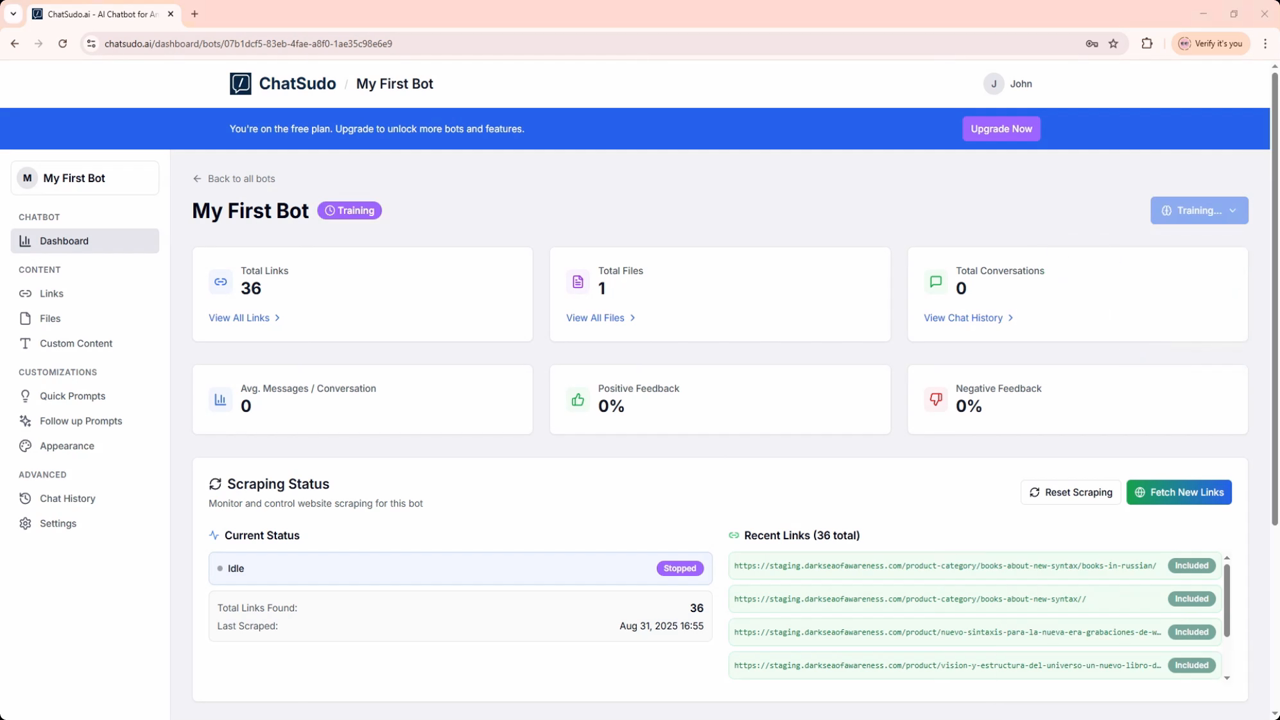Image resolution: width=1280 pixels, height=720 pixels.
Task: Click the password key icon in address bar
Action: 1092,44
